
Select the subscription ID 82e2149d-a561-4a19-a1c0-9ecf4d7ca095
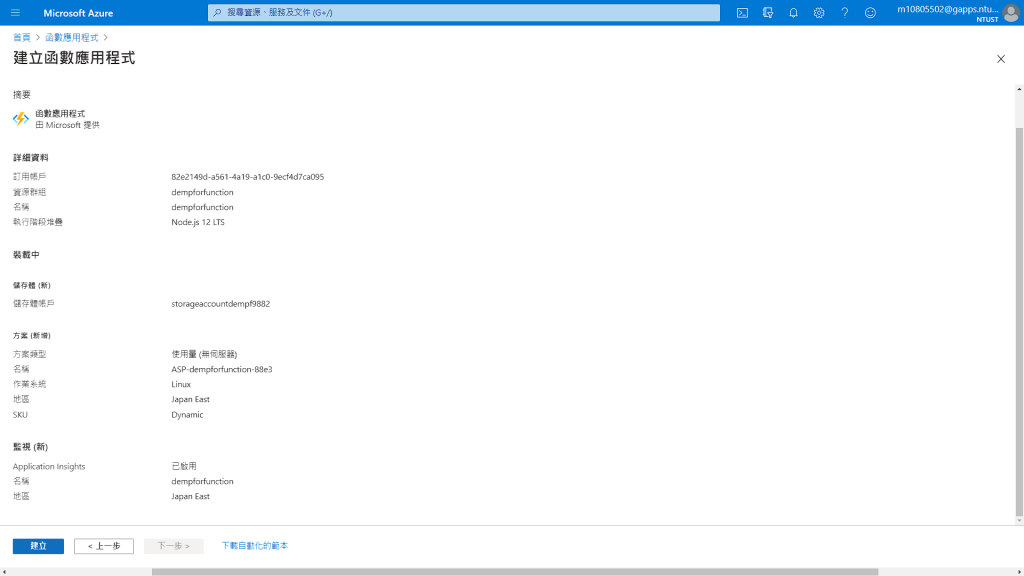pyautogui.click(x=248, y=176)
